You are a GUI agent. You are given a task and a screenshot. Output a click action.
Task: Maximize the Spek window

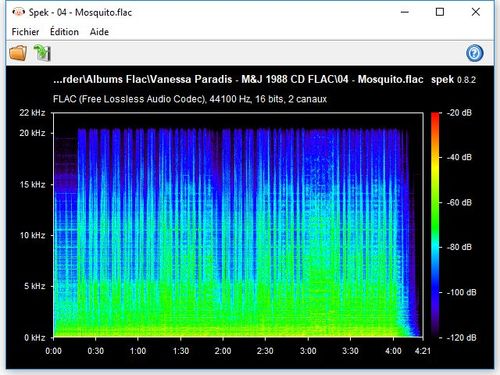(x=440, y=12)
